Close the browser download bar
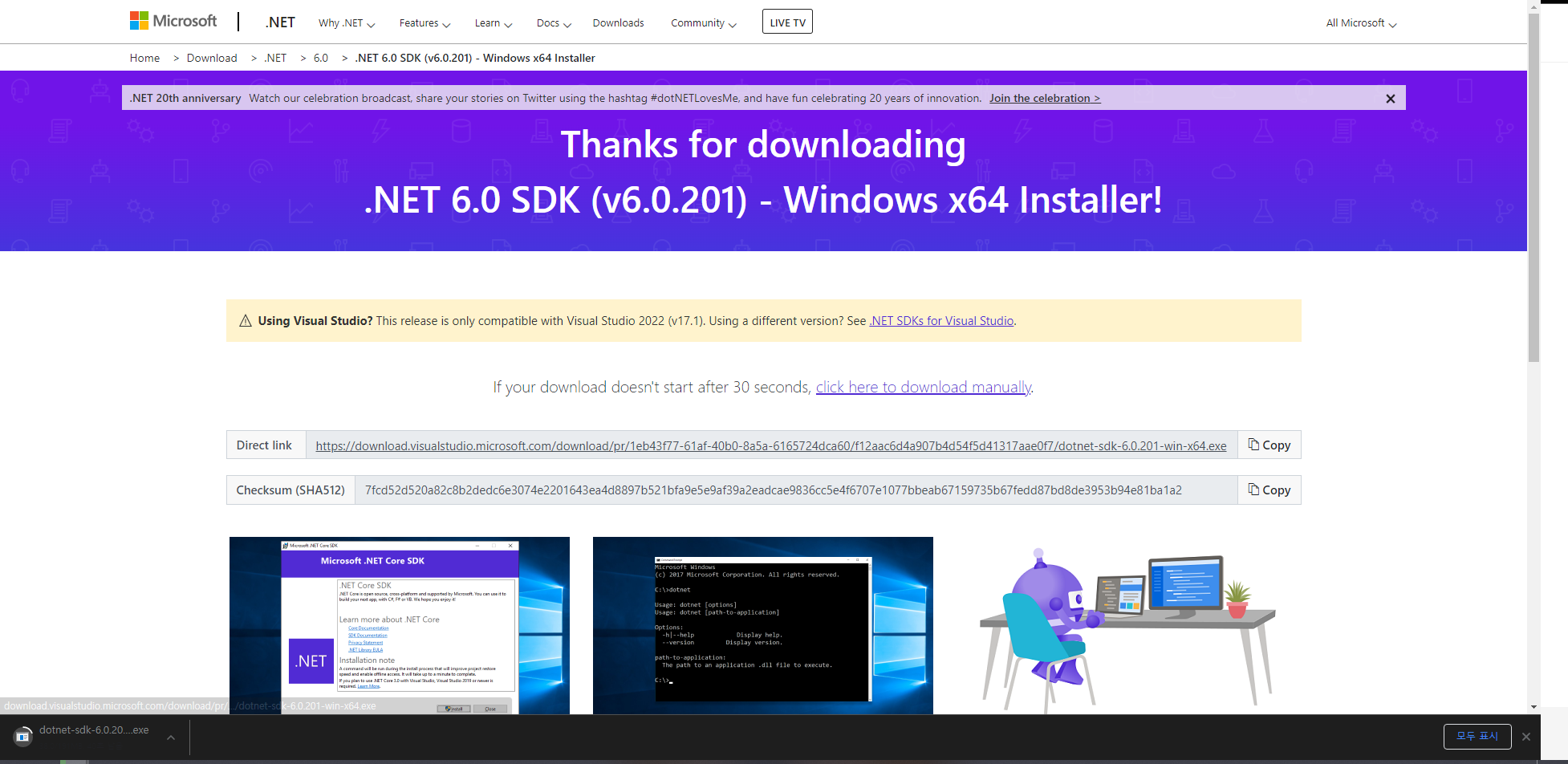Screen dimensions: 1568x764 tap(1526, 737)
